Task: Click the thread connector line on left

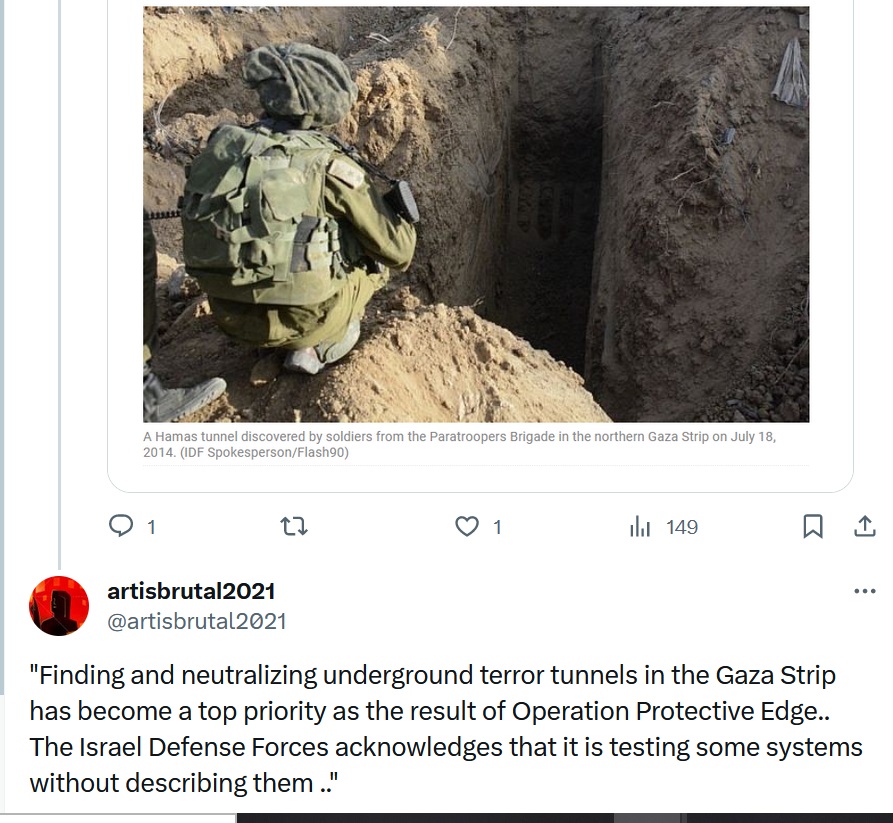Action: [x=59, y=285]
